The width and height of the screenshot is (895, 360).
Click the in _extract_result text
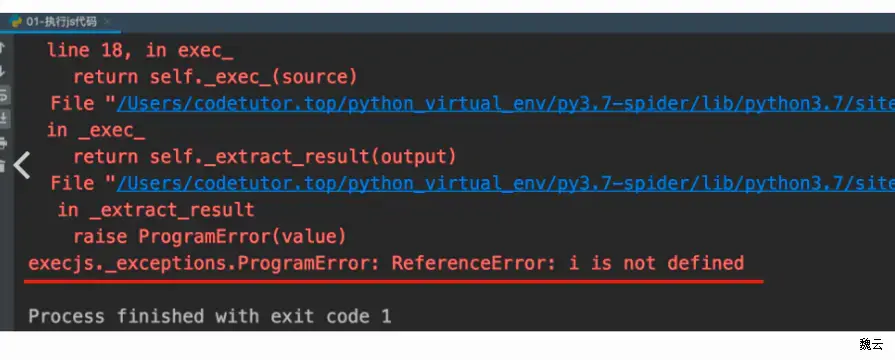(156, 210)
